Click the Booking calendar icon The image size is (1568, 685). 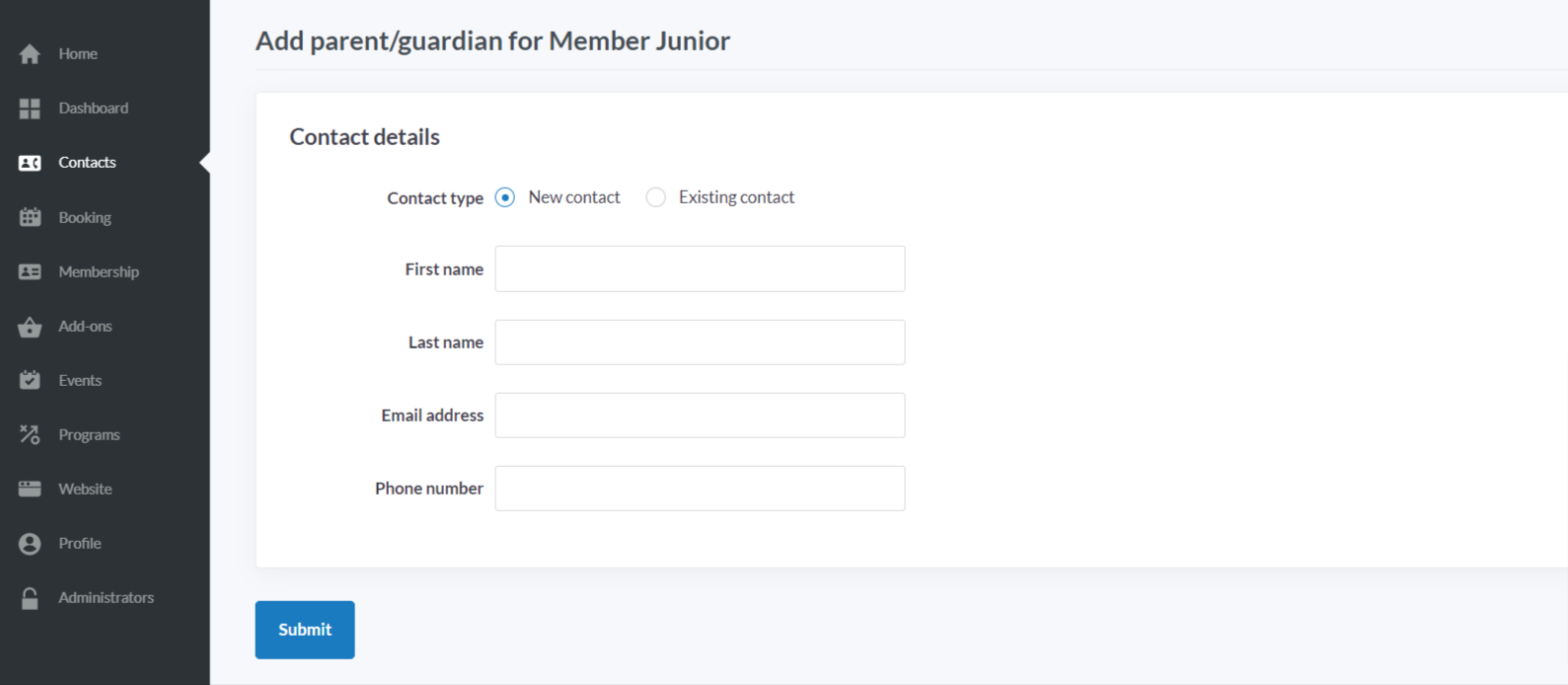[x=30, y=217]
